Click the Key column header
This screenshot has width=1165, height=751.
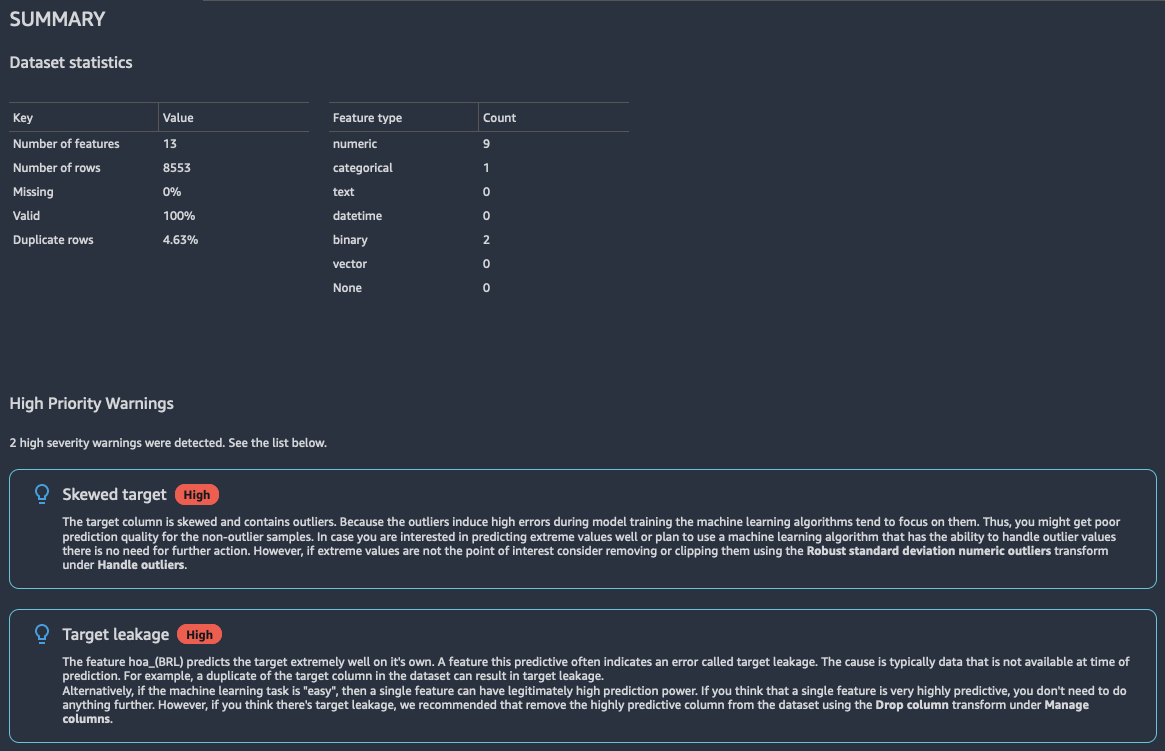(23, 118)
